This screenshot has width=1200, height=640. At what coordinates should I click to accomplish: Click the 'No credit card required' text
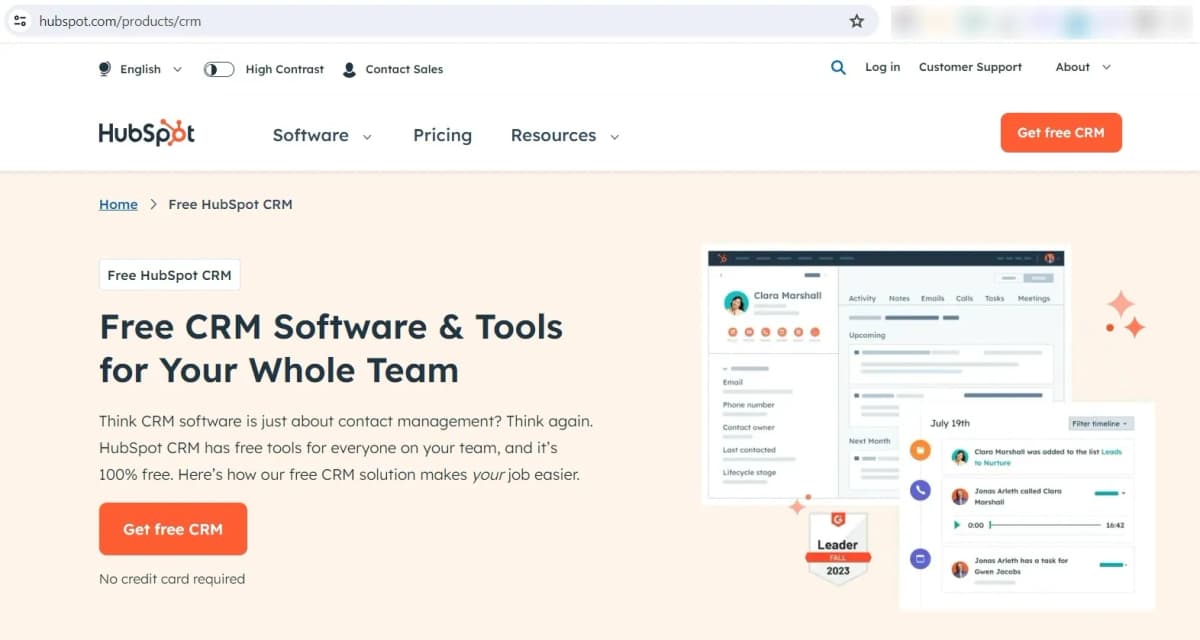pyautogui.click(x=172, y=579)
